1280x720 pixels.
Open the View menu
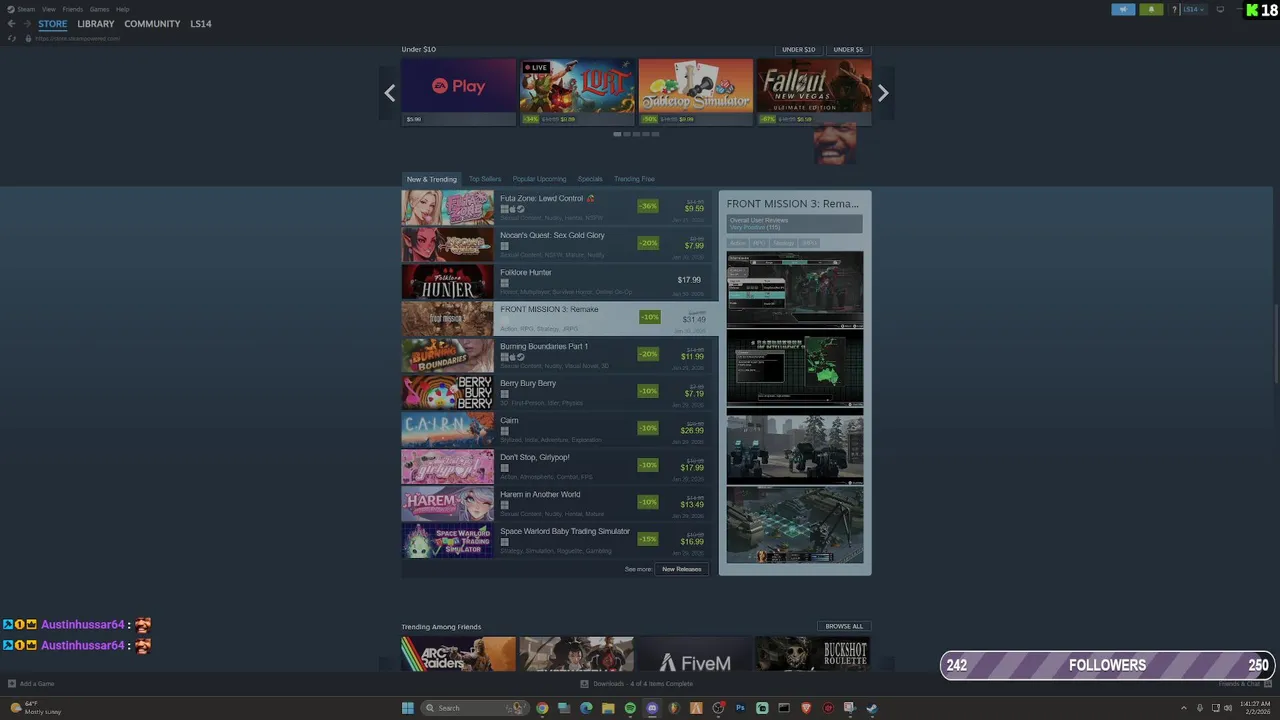coord(48,9)
